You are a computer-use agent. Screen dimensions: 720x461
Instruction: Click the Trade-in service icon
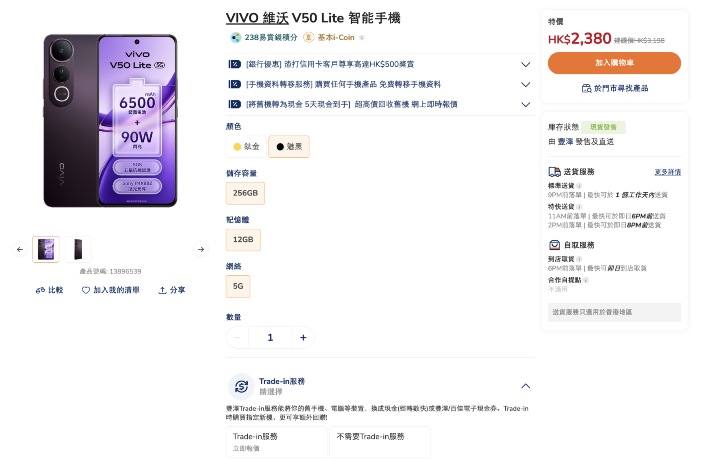coord(242,387)
